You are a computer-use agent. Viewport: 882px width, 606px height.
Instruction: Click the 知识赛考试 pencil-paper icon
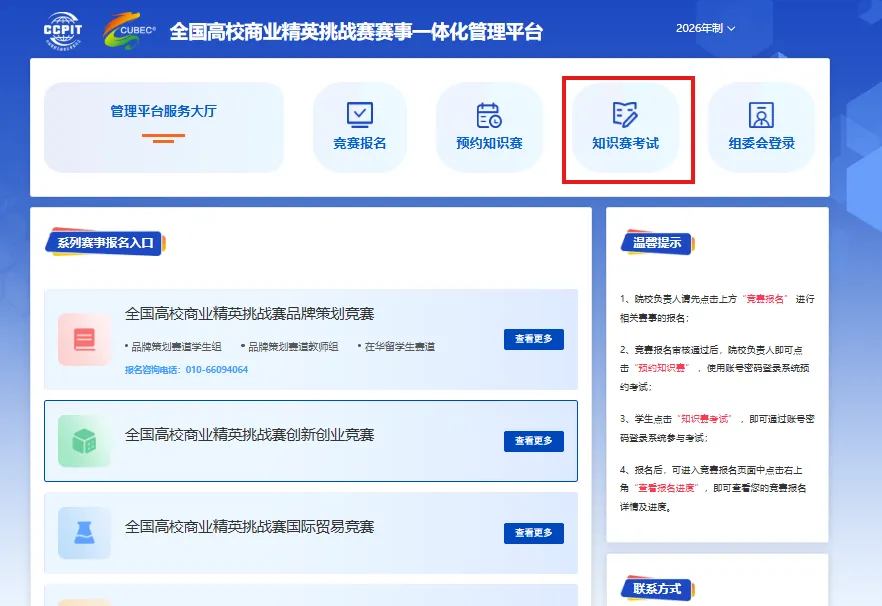(x=625, y=115)
